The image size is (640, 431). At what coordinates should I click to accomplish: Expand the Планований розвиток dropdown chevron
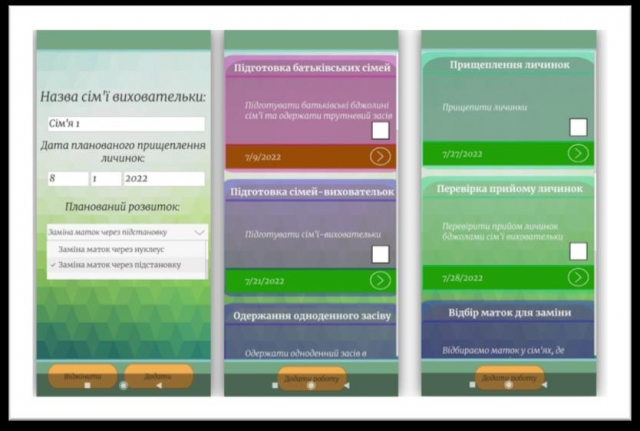199,233
